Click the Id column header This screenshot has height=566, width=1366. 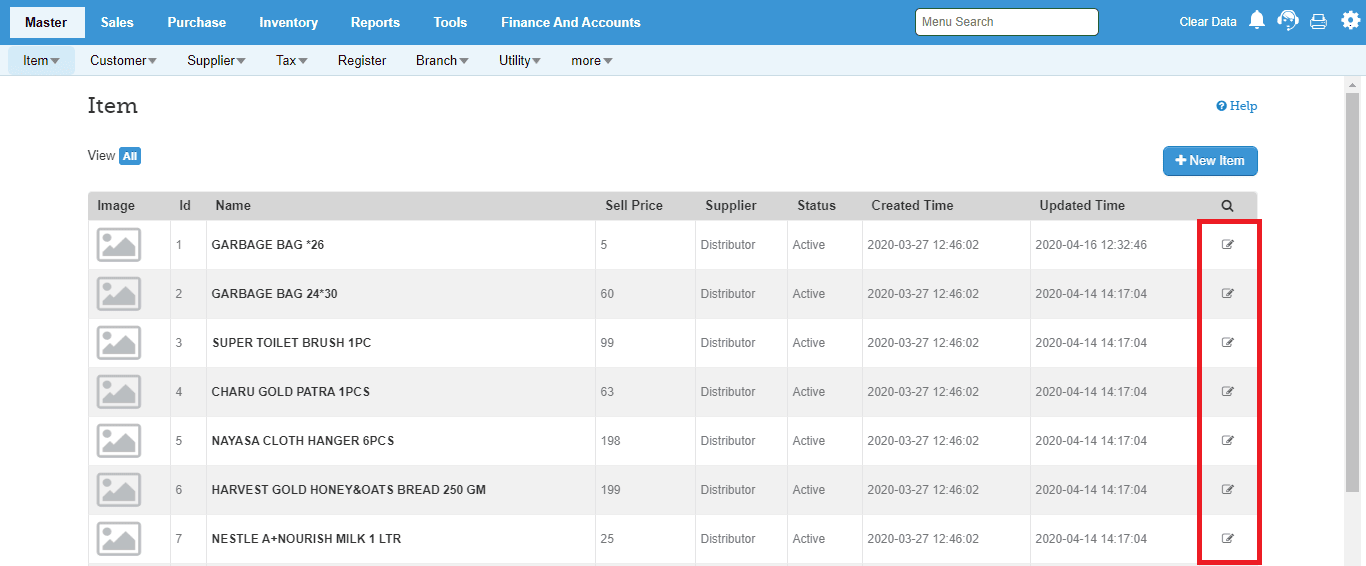pos(185,206)
